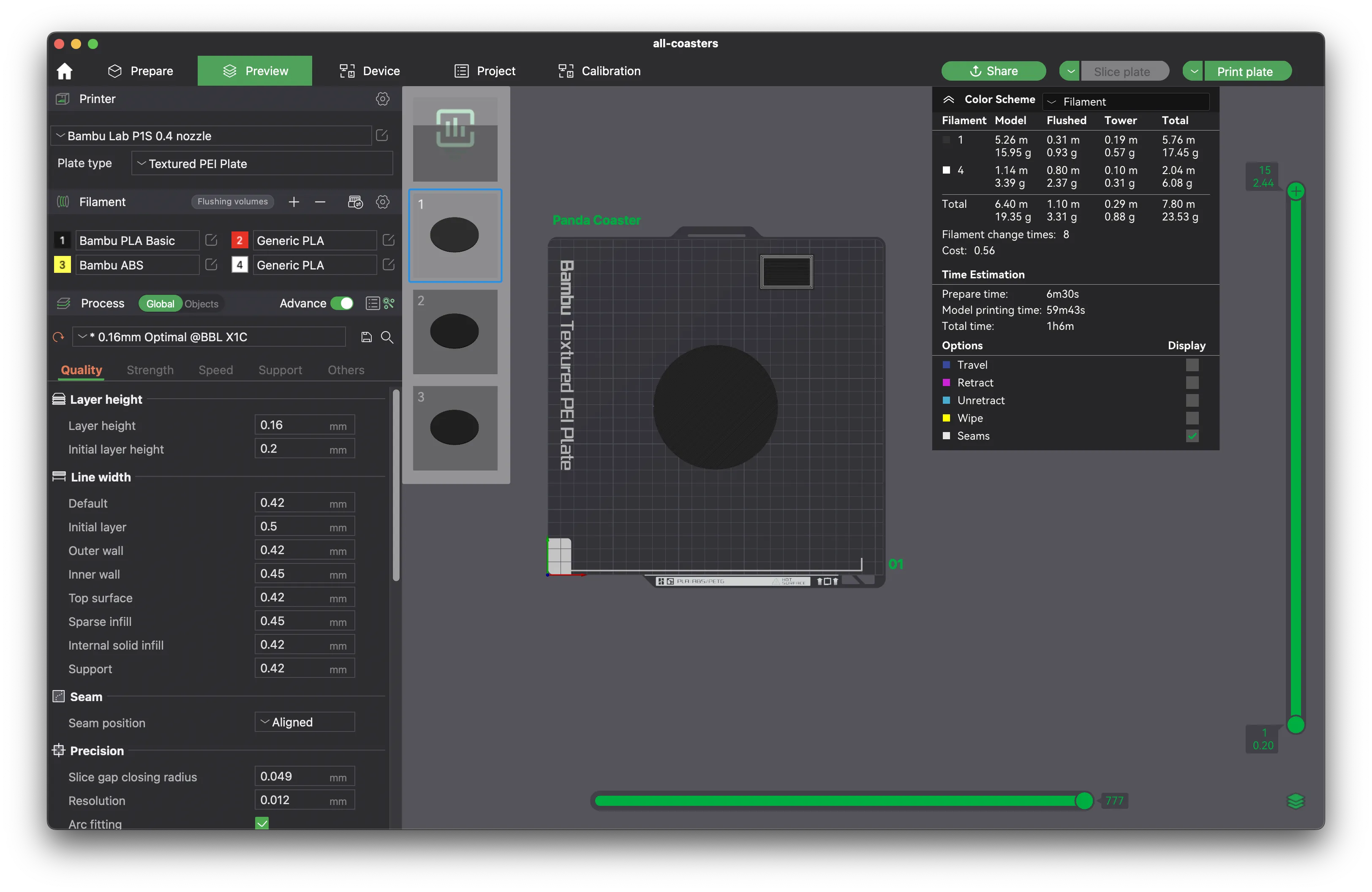
Task: Click the horizontal move slider handle
Action: tap(1084, 800)
